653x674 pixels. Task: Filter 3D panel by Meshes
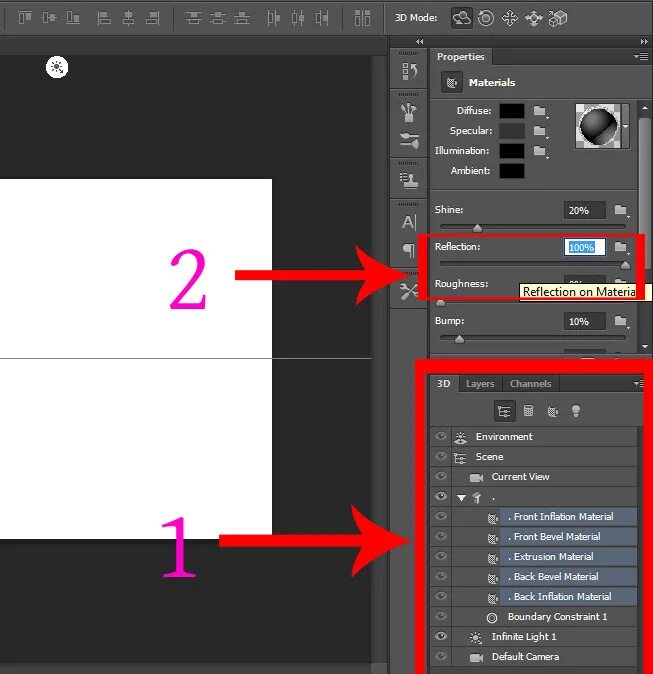528,411
